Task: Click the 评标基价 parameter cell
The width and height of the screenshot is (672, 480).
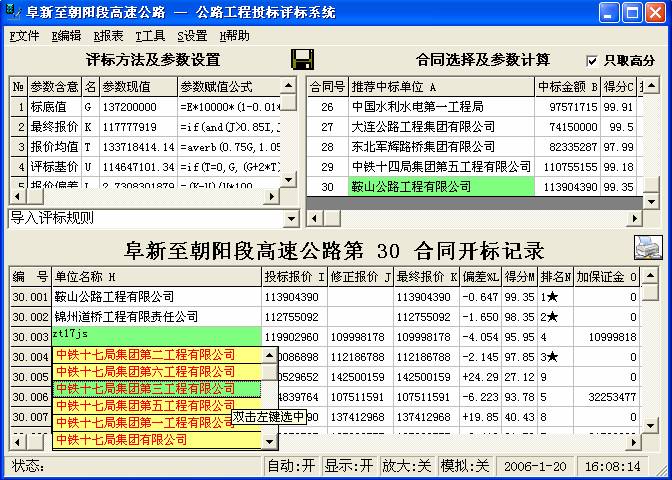Action: [x=54, y=167]
